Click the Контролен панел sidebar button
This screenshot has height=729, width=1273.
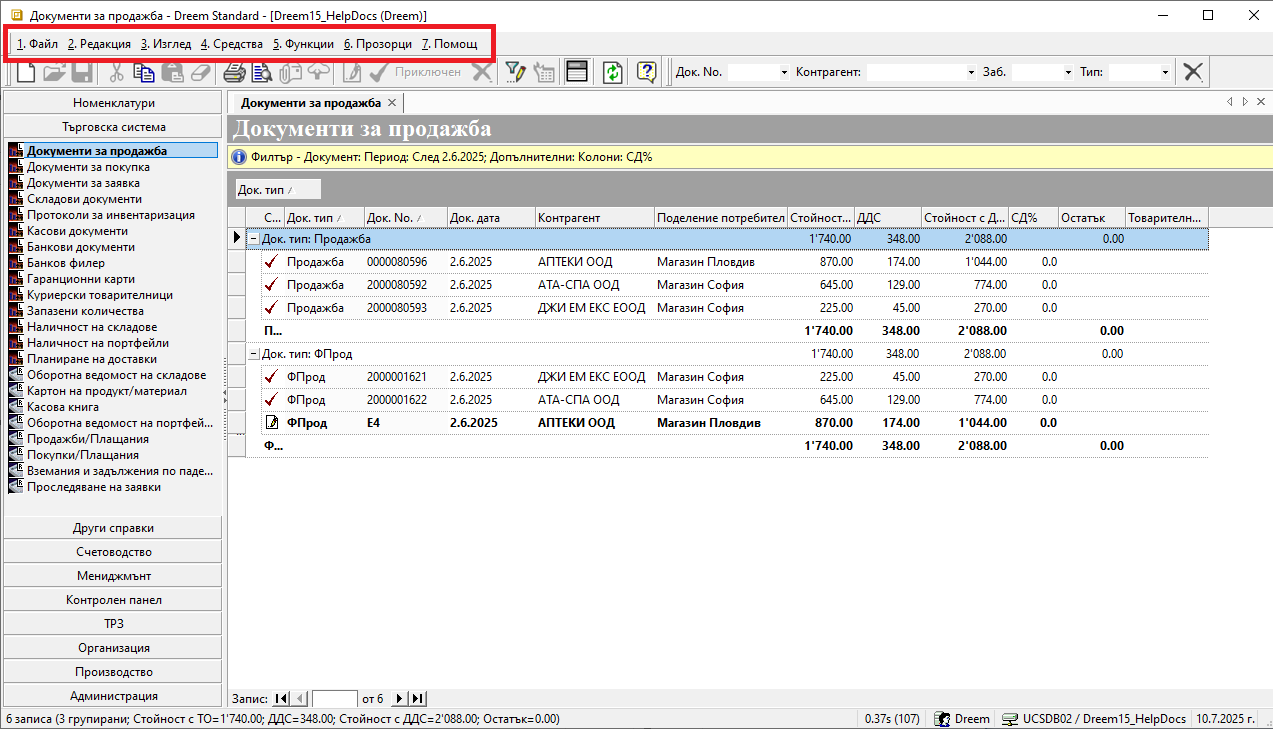[x=113, y=600]
